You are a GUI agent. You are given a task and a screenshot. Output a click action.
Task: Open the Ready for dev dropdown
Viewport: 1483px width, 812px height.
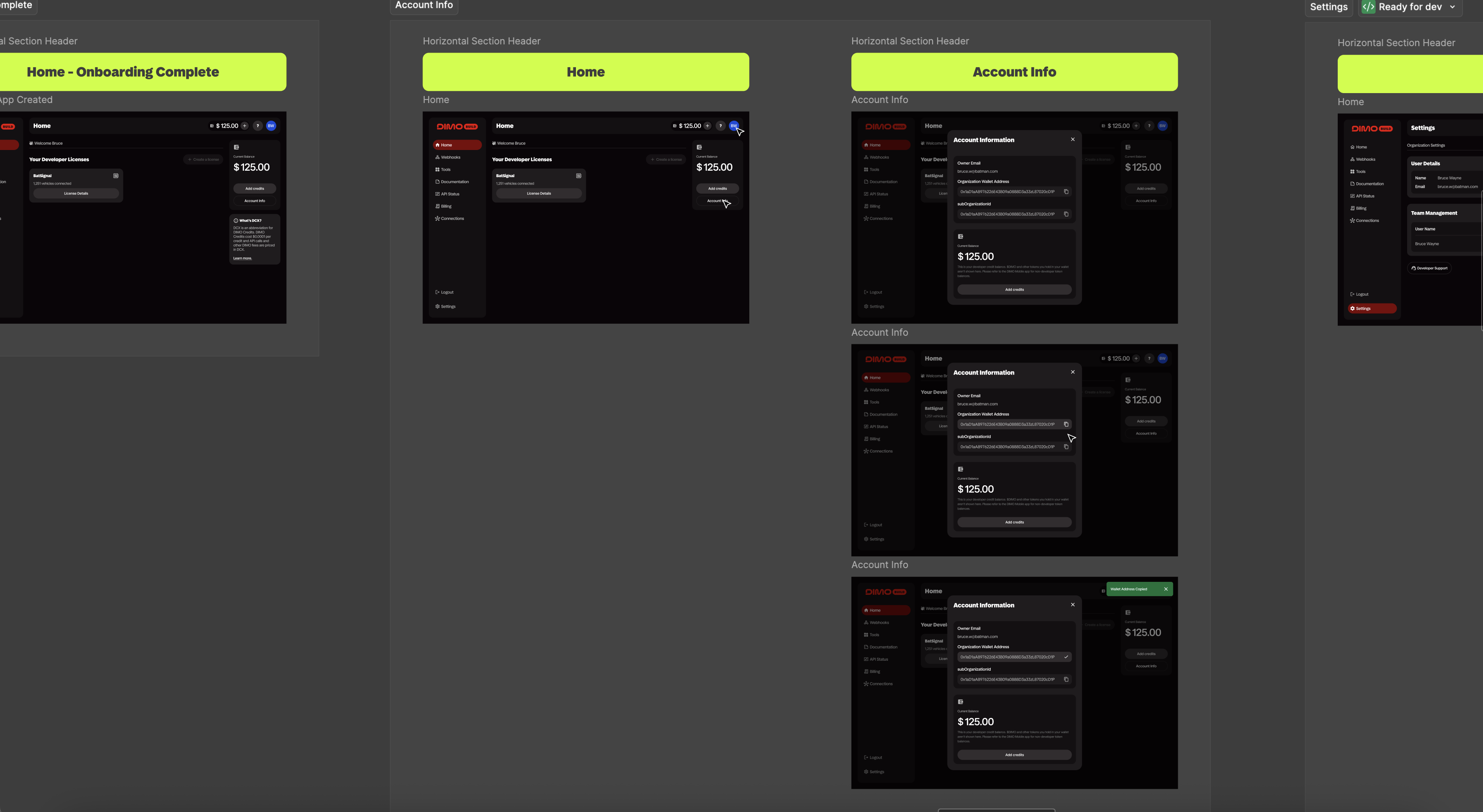click(1452, 7)
